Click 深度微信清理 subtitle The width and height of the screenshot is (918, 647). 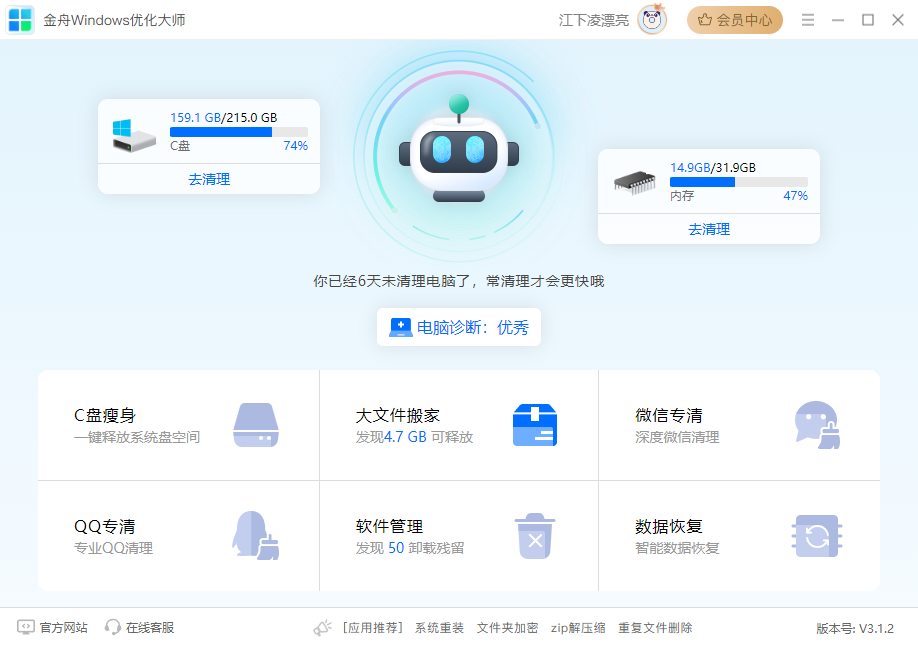tap(677, 437)
